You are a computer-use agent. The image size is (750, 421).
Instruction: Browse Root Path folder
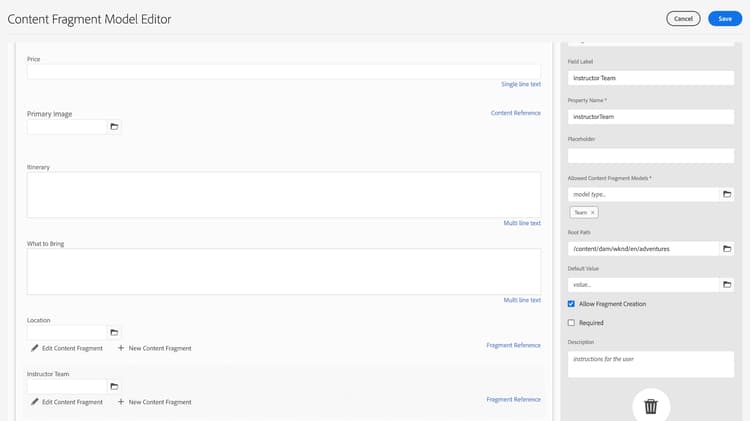click(x=727, y=249)
